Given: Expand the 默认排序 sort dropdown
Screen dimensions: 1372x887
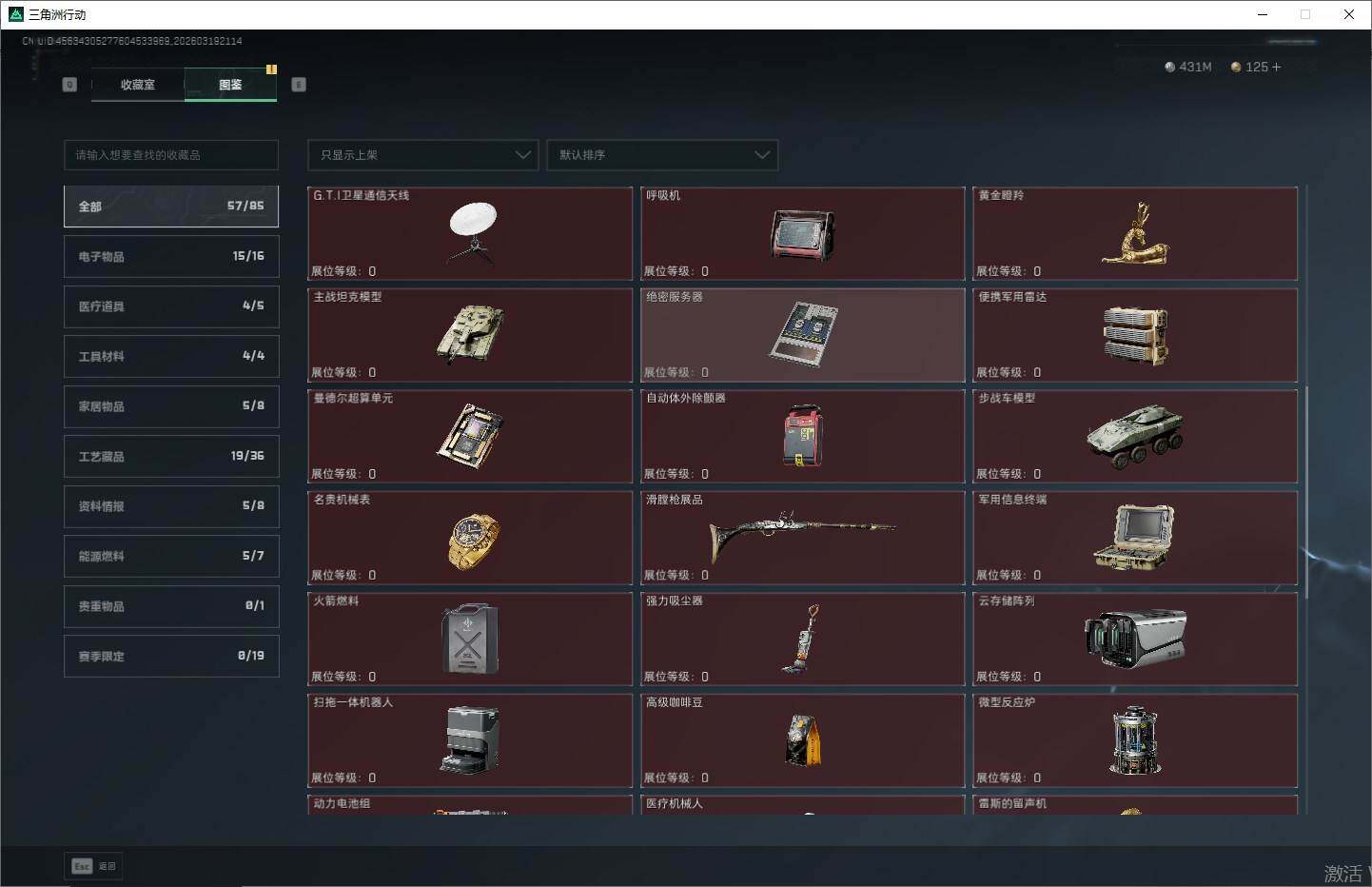Looking at the screenshot, I should pyautogui.click(x=662, y=155).
